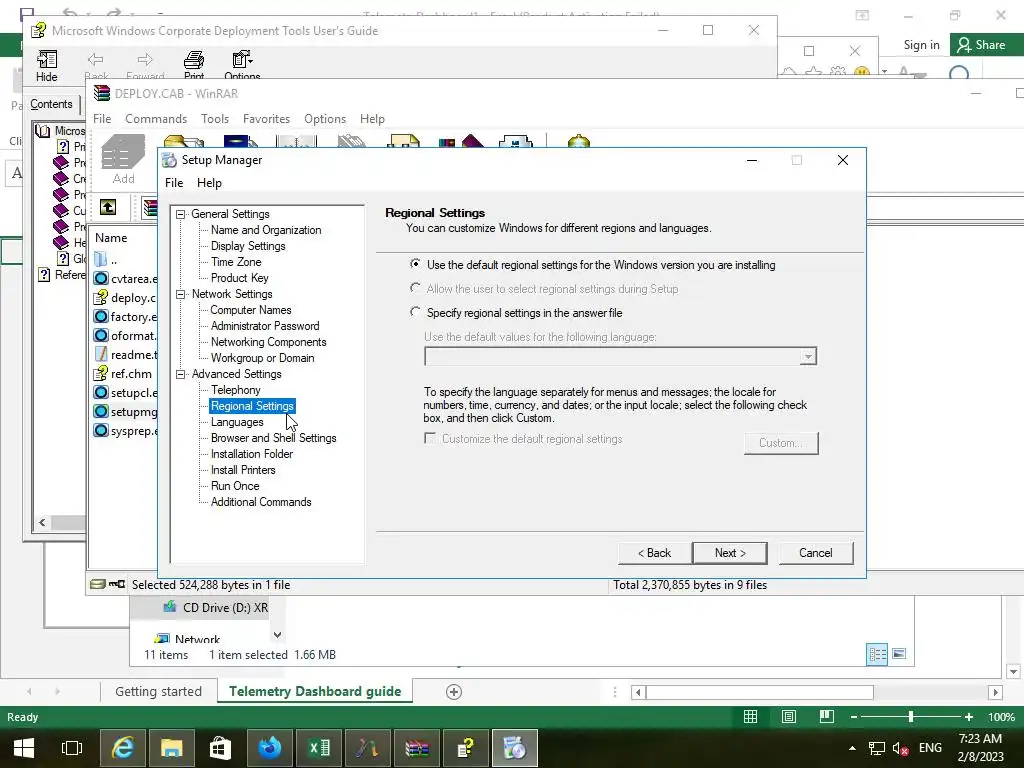Click the Start button
This screenshot has height=768, width=1024.
tap(24, 748)
